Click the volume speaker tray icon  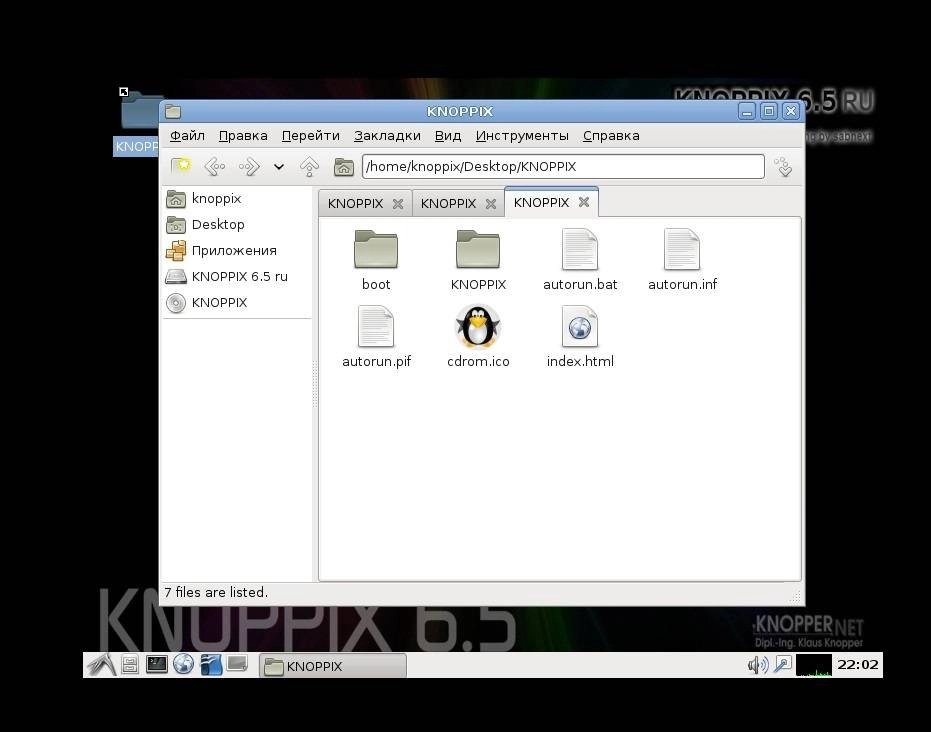[x=758, y=664]
